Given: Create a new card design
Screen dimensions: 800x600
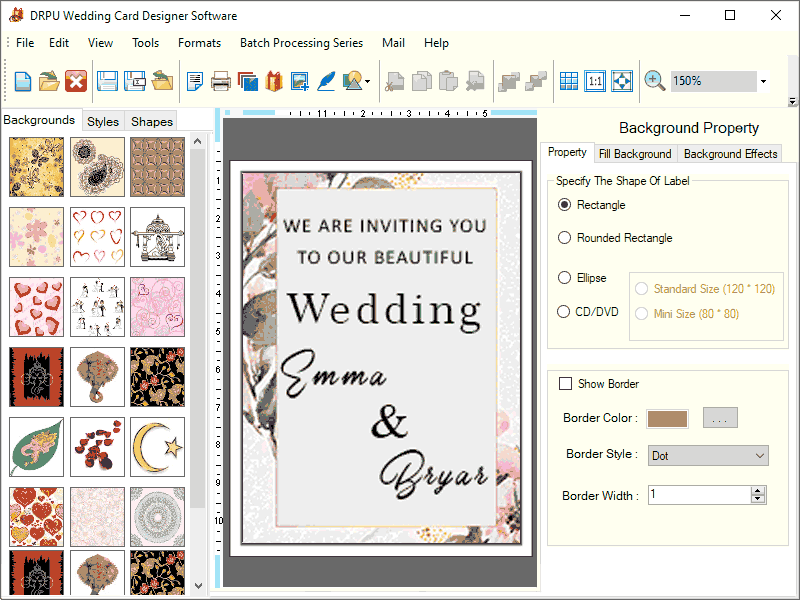Looking at the screenshot, I should coord(22,80).
